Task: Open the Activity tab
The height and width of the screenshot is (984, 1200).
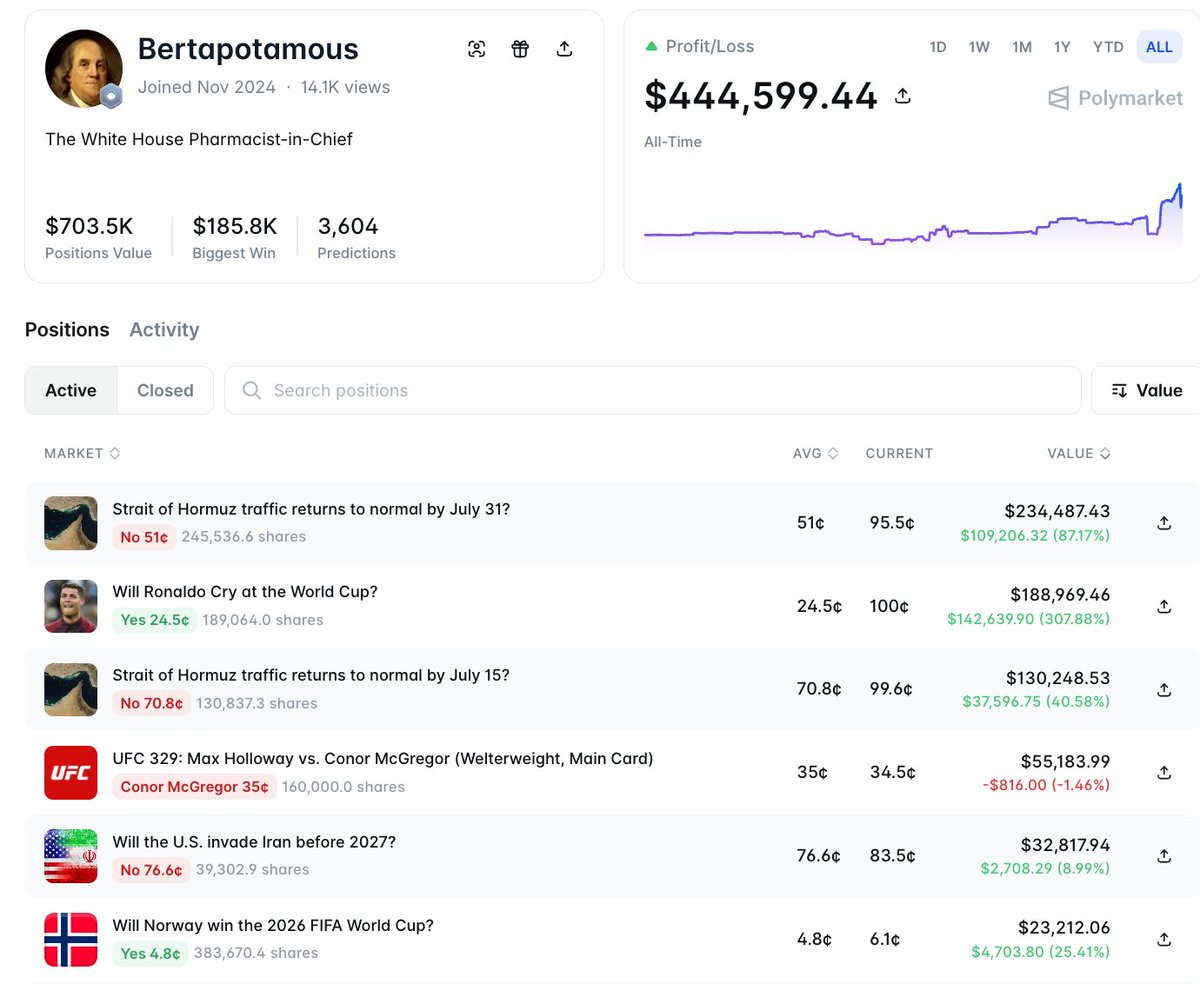Action: coord(164,329)
